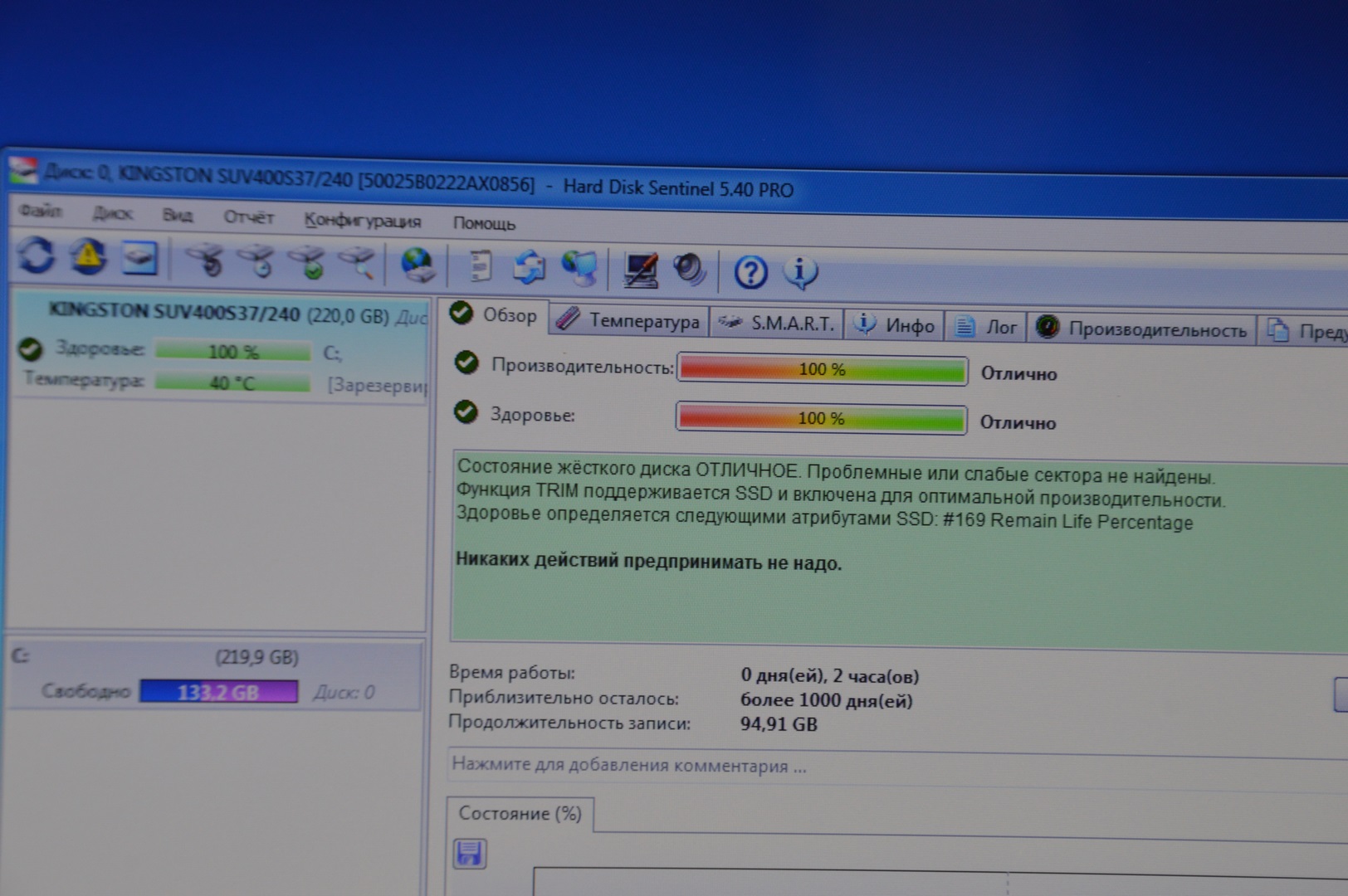Click the globe with disk toolbar icon
Image resolution: width=1348 pixels, height=896 pixels.
pyautogui.click(x=417, y=265)
